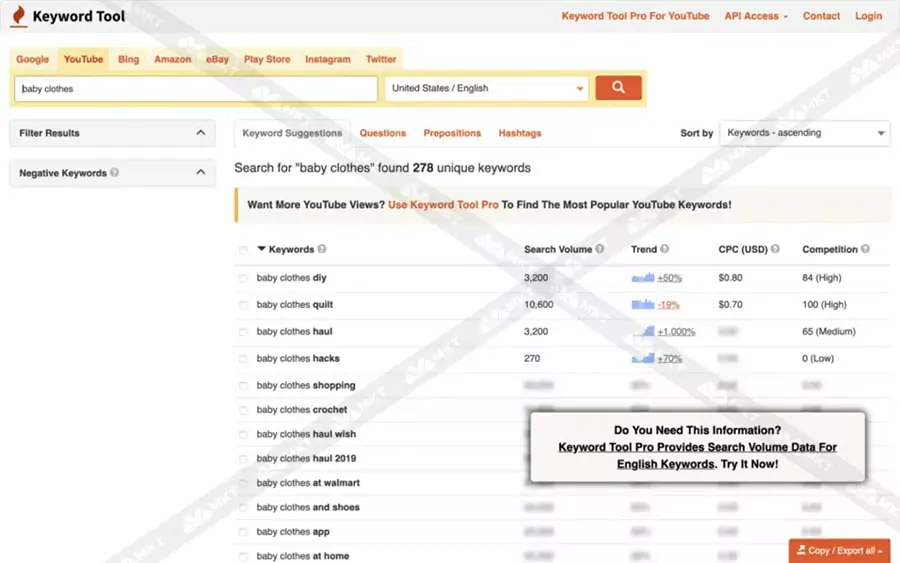This screenshot has height=563, width=900.
Task: Click the Search Volume column header
Action: point(557,250)
